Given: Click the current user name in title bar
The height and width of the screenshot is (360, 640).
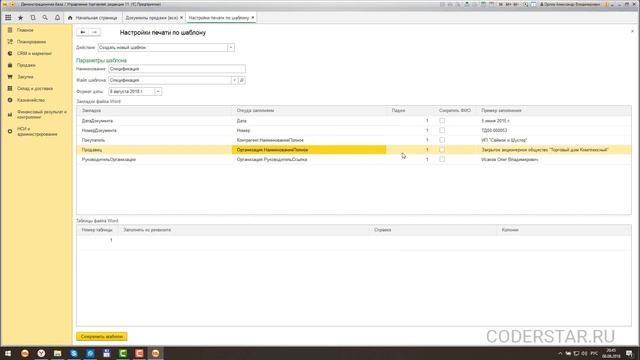Looking at the screenshot, I should click(x=572, y=4).
